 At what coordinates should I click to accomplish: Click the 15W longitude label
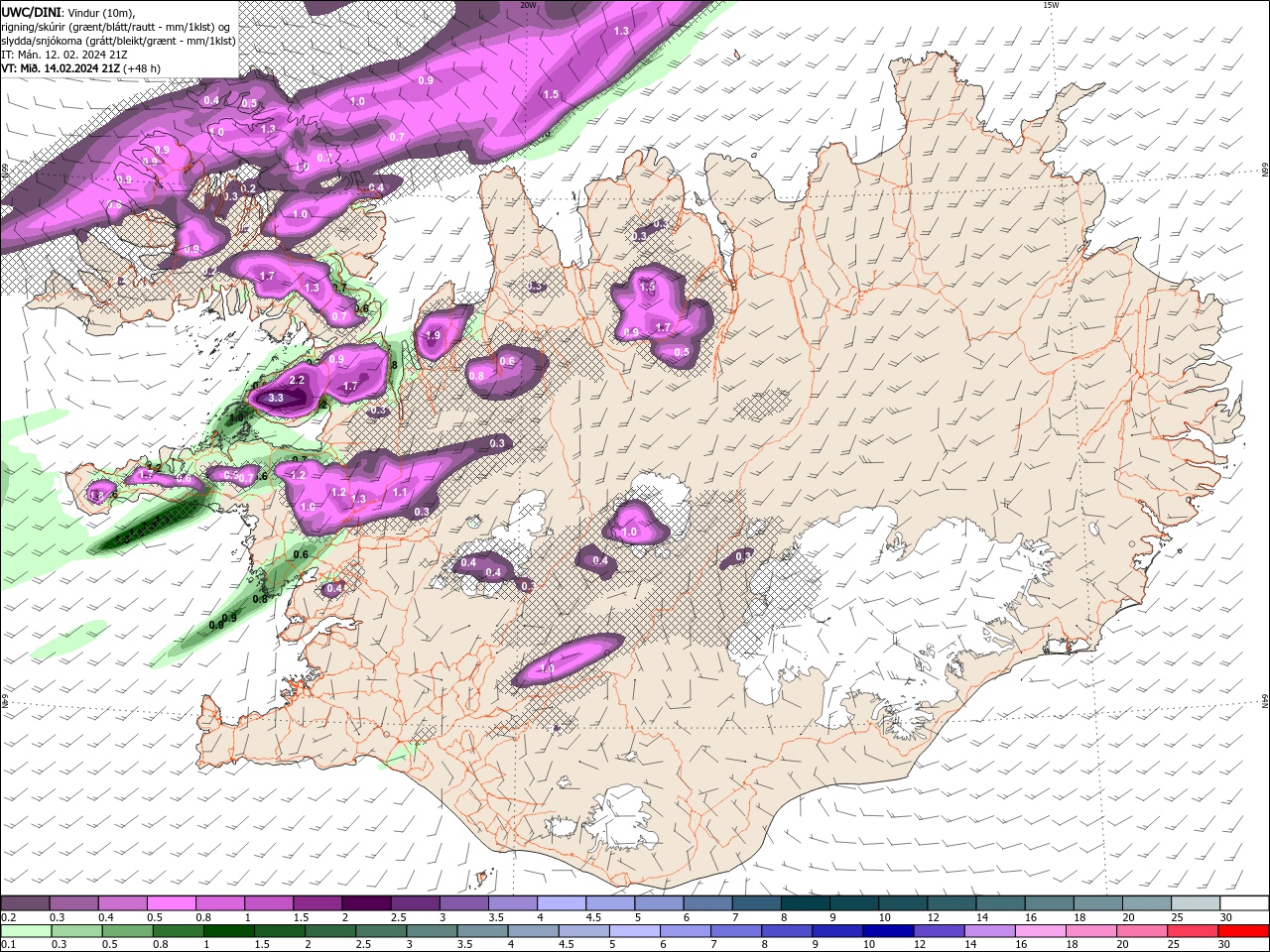point(1050,5)
